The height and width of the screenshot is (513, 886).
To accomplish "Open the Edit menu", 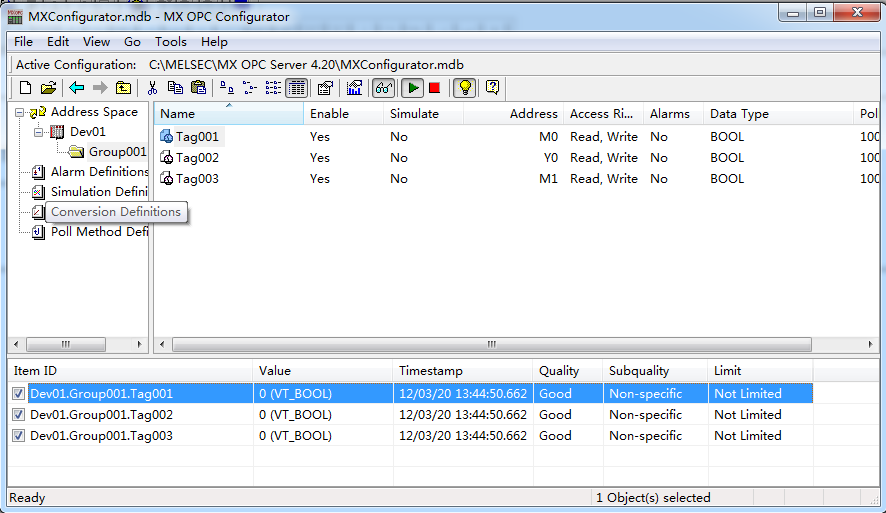I will tap(58, 42).
